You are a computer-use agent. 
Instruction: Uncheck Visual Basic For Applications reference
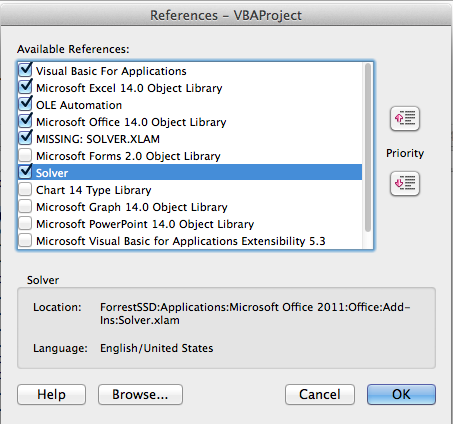pos(25,70)
